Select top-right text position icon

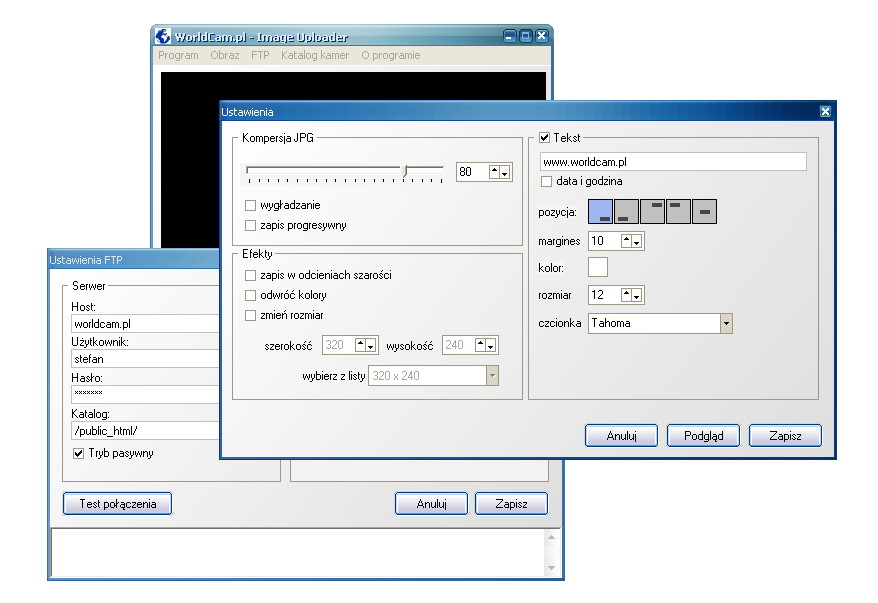point(652,211)
